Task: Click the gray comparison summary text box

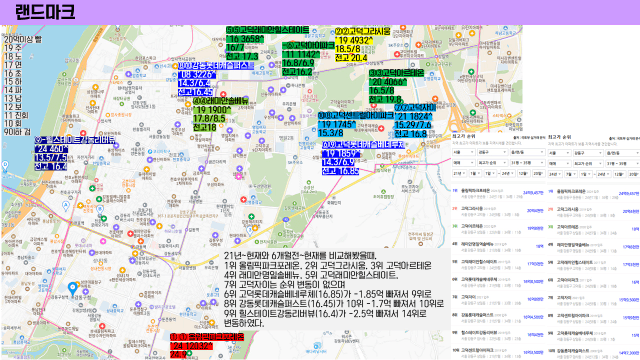Action: (x=337, y=289)
